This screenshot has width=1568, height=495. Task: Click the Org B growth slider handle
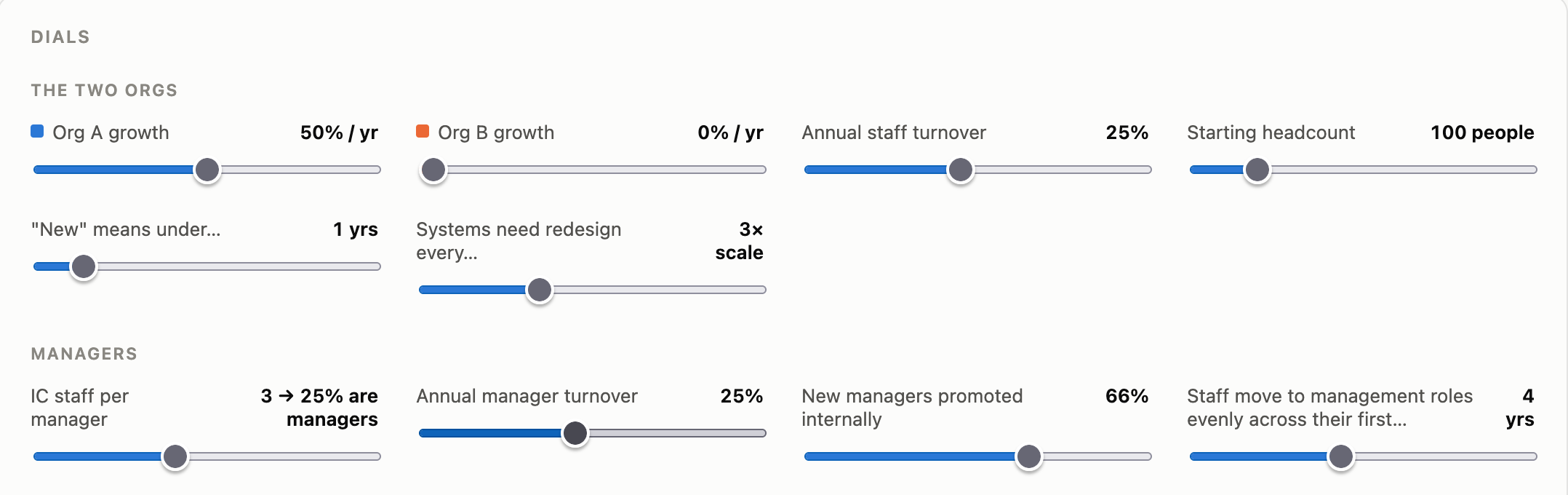433,170
